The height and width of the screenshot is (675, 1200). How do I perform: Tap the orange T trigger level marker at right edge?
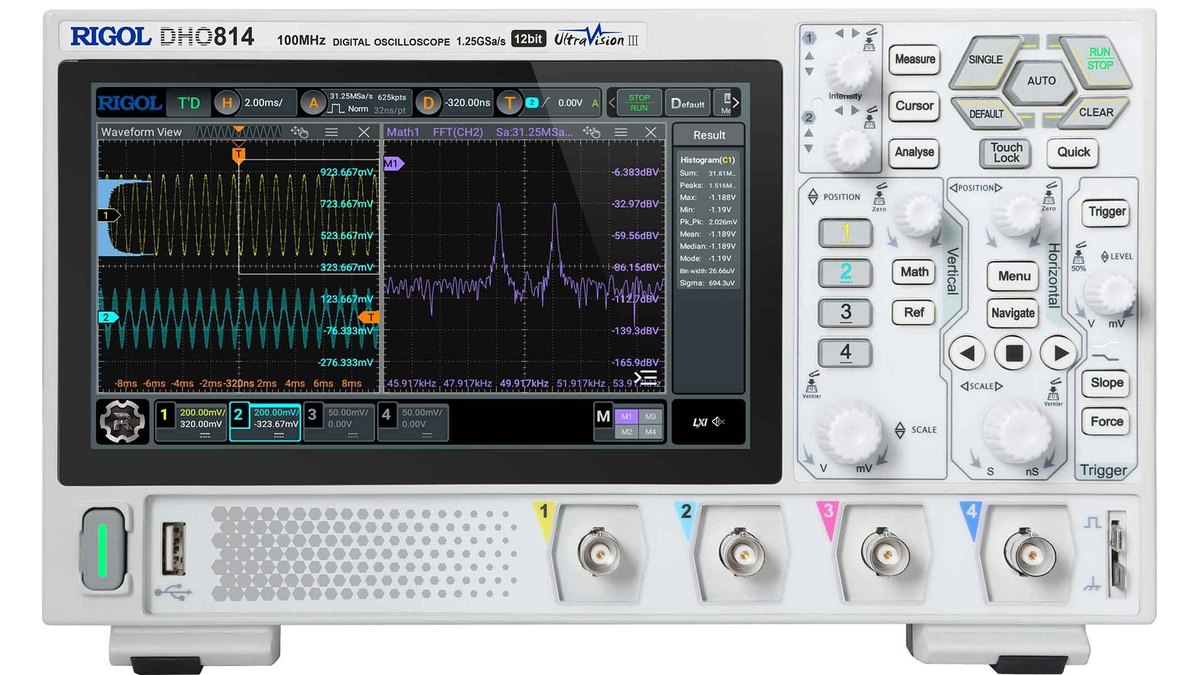tap(371, 318)
